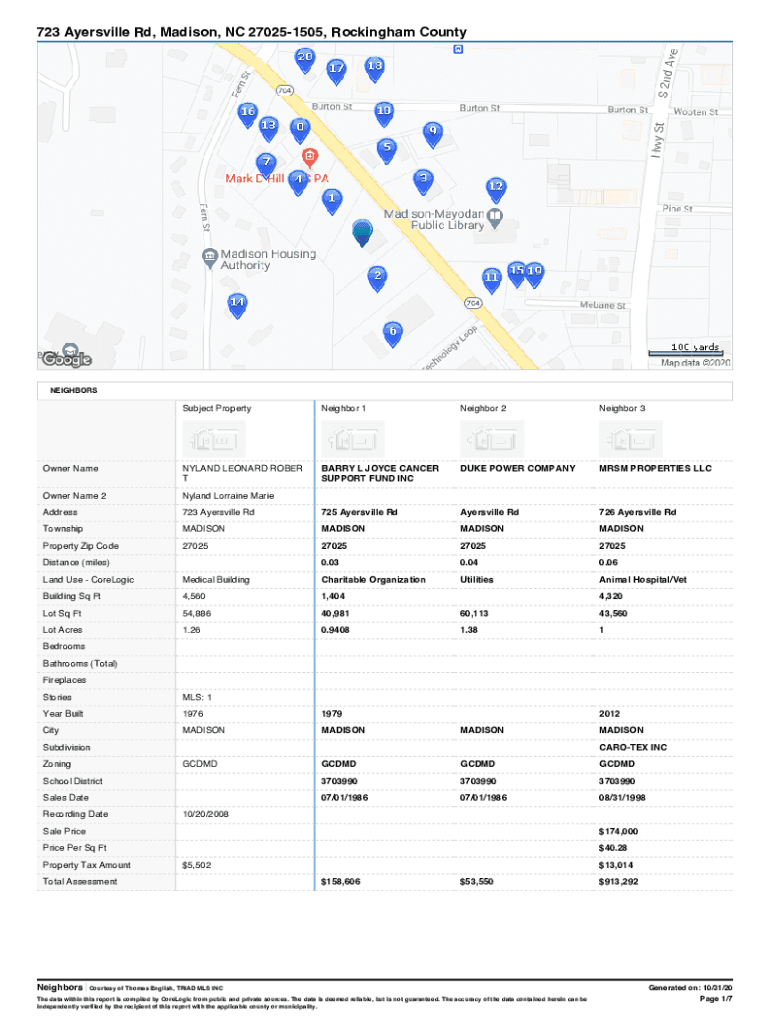
Task: Click Madison Housing Authority map icon
Action: point(208,257)
